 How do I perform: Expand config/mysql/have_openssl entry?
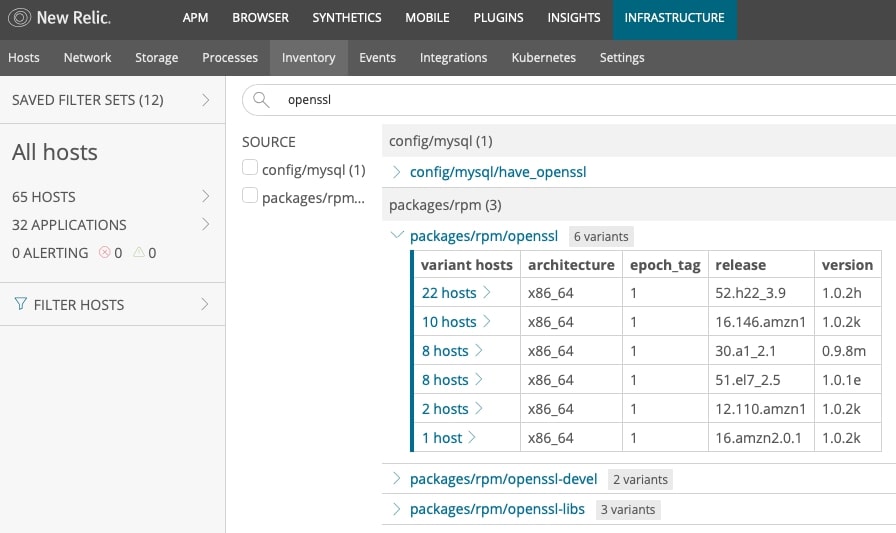point(397,172)
